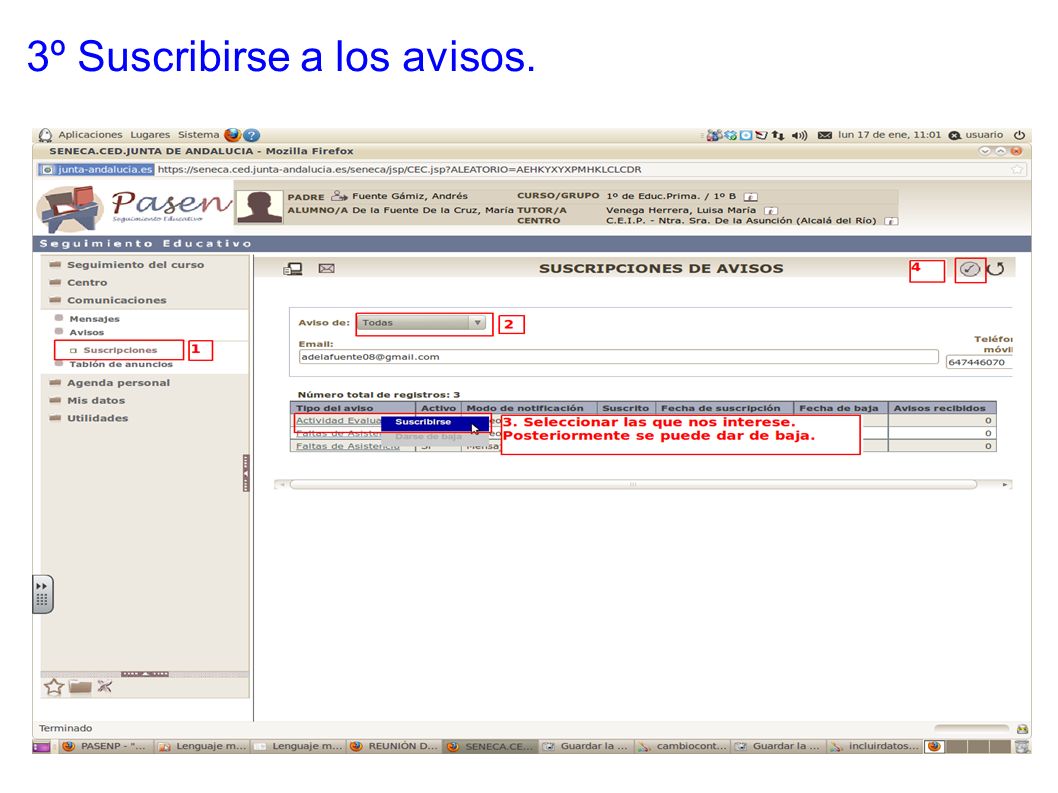
Task: Open Suscripciones in the sidebar
Action: (120, 350)
